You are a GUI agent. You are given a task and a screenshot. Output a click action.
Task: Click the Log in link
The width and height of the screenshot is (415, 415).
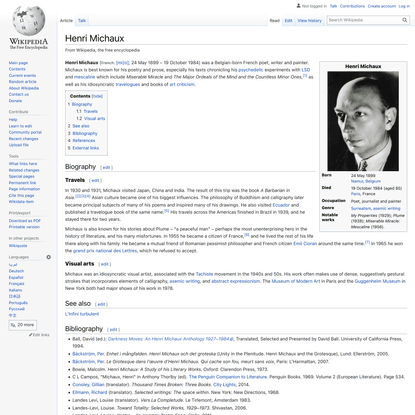(x=404, y=6)
